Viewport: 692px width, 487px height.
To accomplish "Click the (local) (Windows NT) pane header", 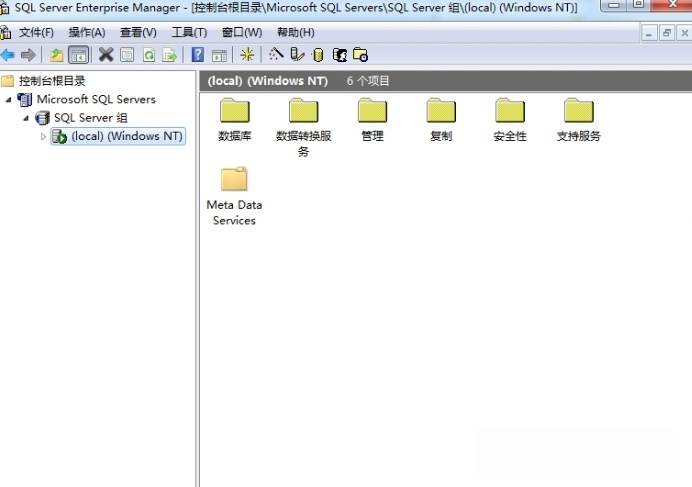I will 267,81.
